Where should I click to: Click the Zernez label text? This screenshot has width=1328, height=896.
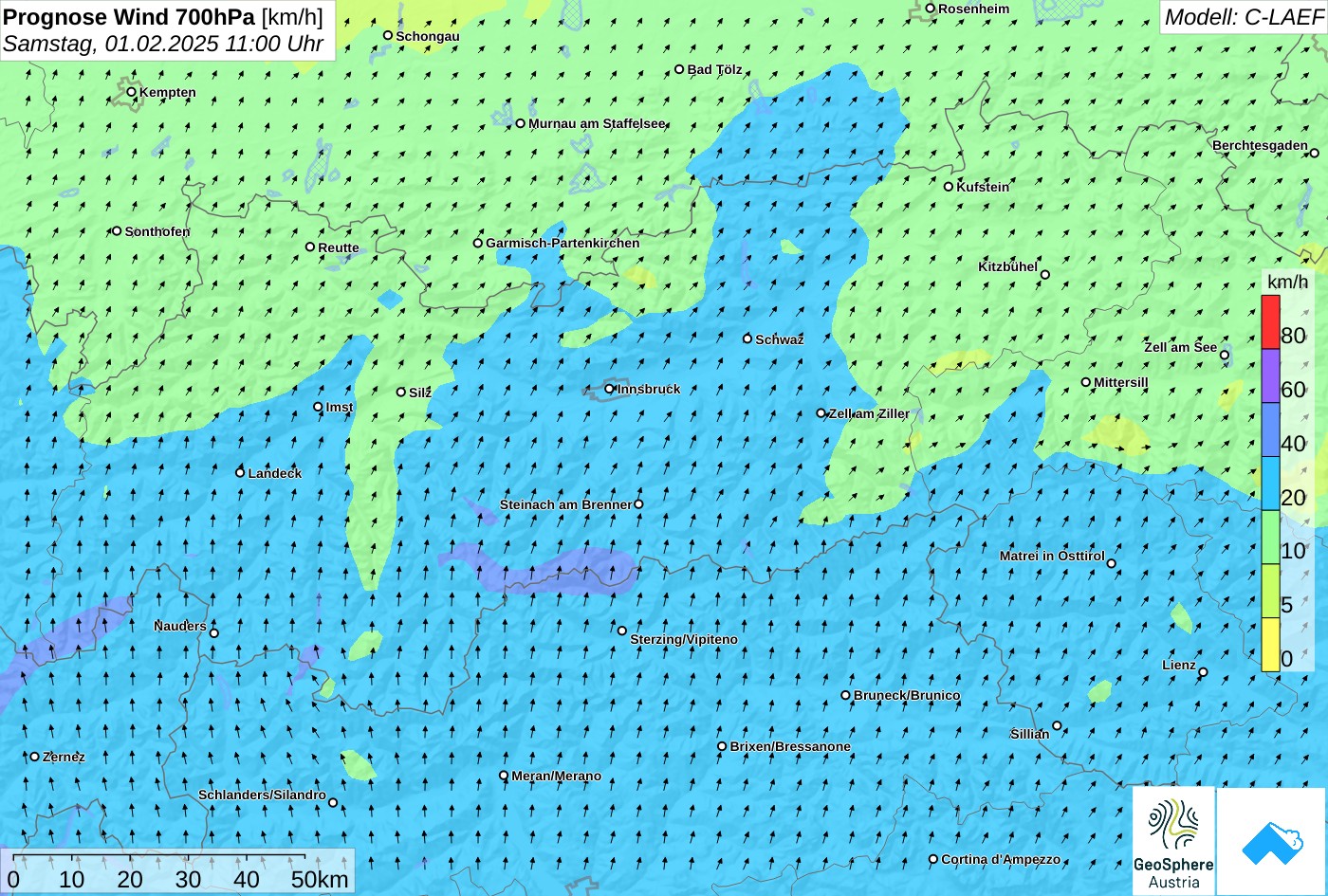[64, 757]
